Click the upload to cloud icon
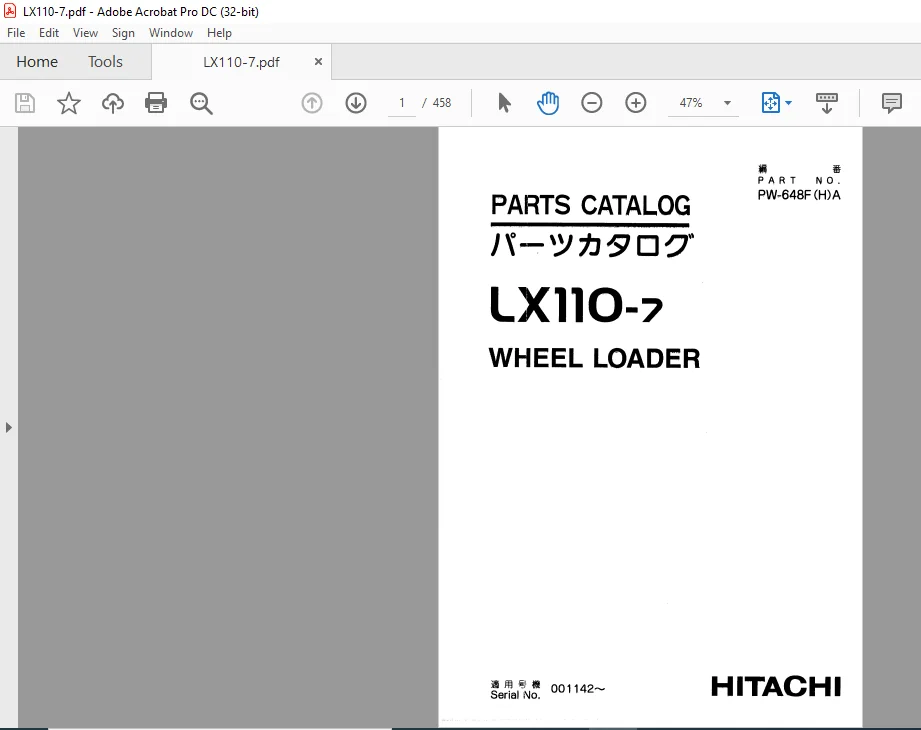The width and height of the screenshot is (921, 730). click(113, 103)
